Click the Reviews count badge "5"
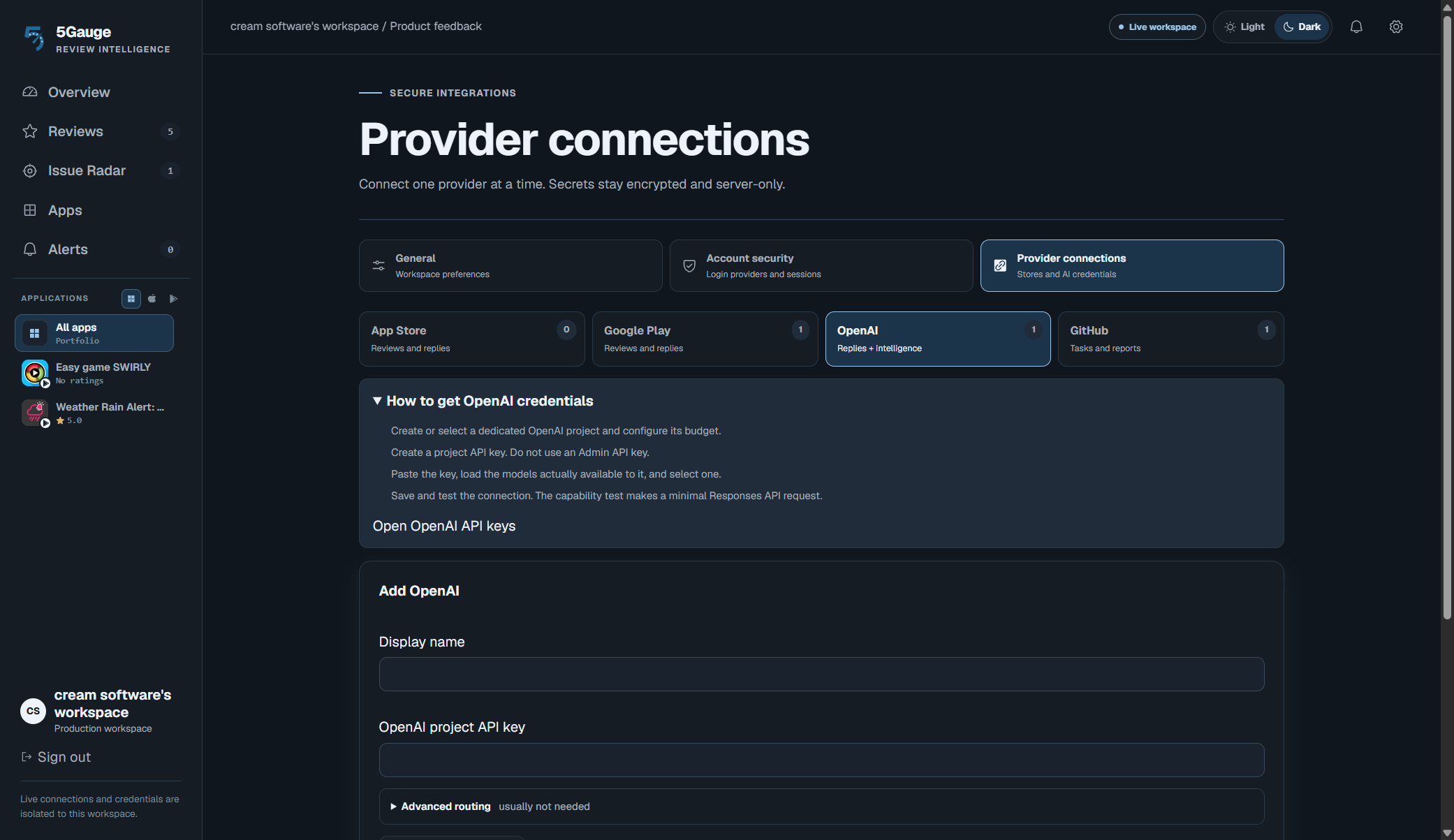This screenshot has height=840, width=1454. pyautogui.click(x=170, y=131)
